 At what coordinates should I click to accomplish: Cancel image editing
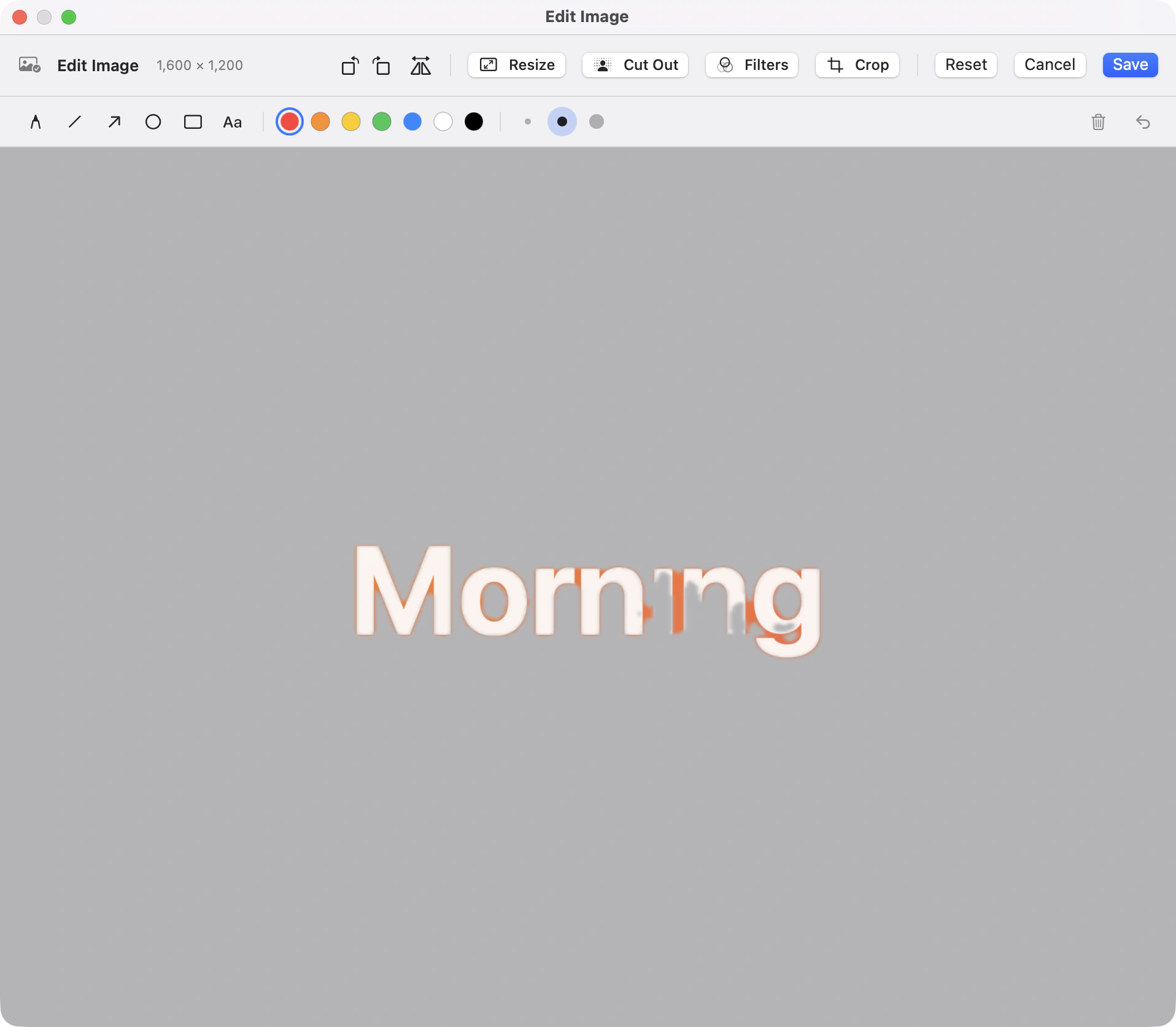(1050, 65)
